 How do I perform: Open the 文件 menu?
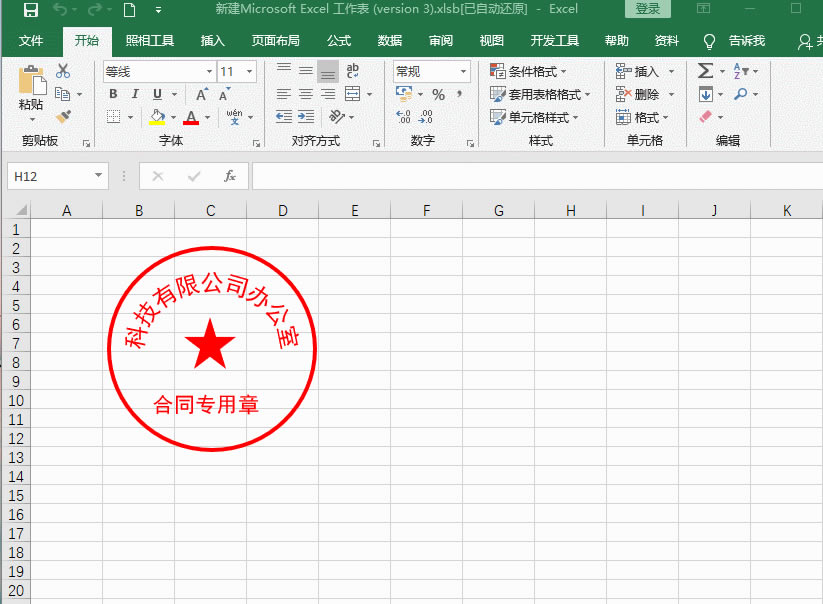[x=31, y=41]
